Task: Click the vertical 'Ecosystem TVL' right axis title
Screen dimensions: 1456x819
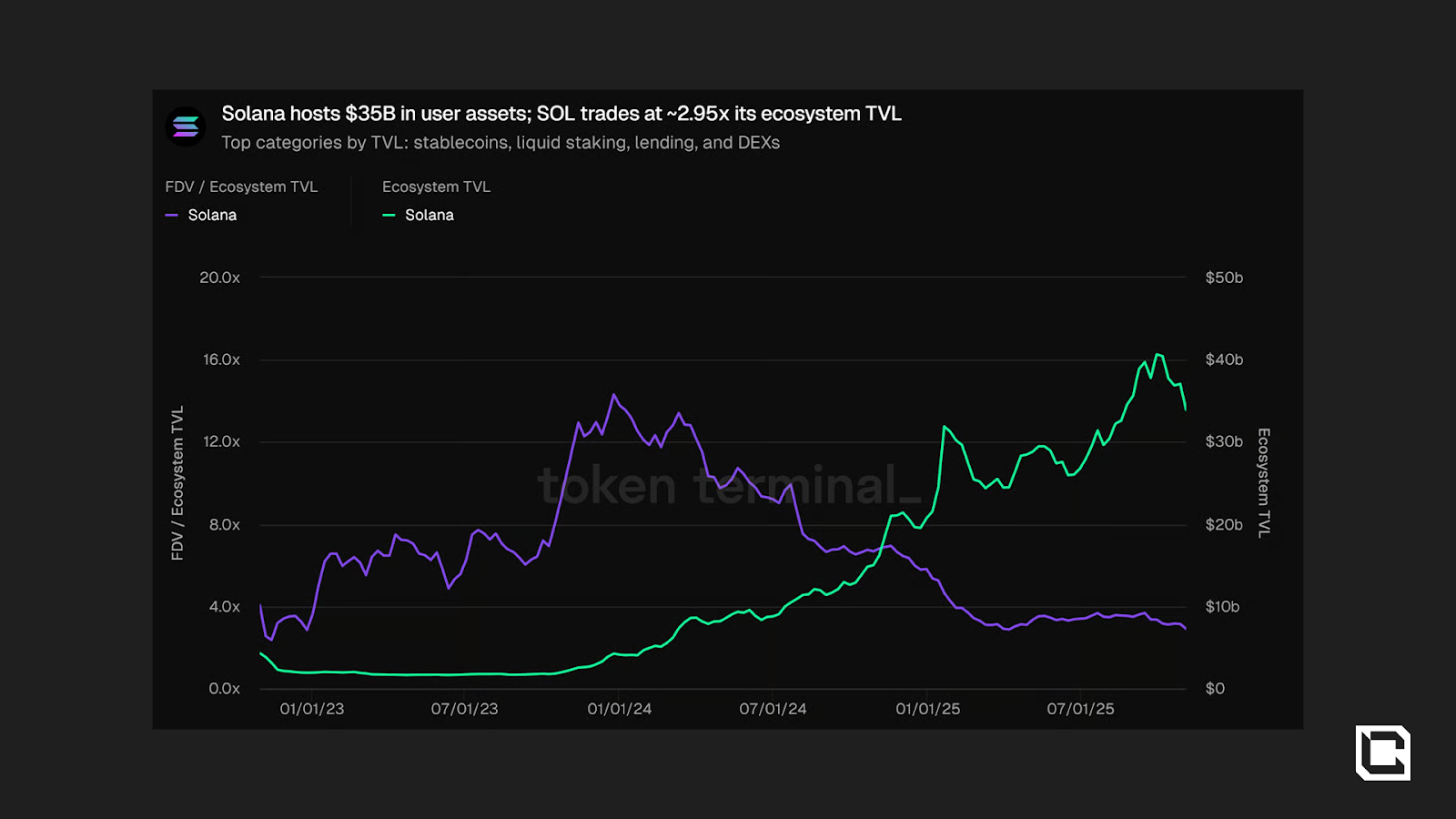Action: click(1263, 482)
